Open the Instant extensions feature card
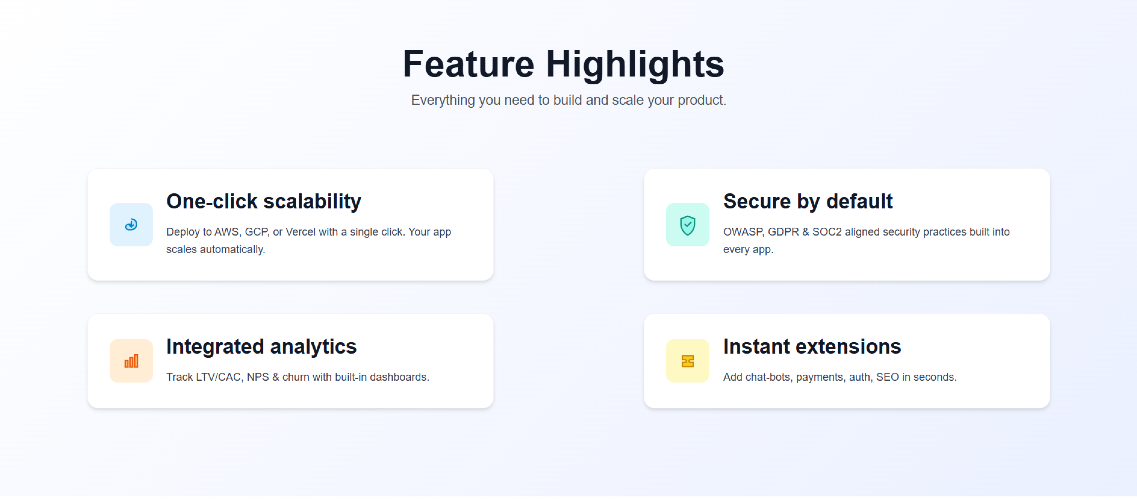The image size is (1137, 500). pos(847,361)
